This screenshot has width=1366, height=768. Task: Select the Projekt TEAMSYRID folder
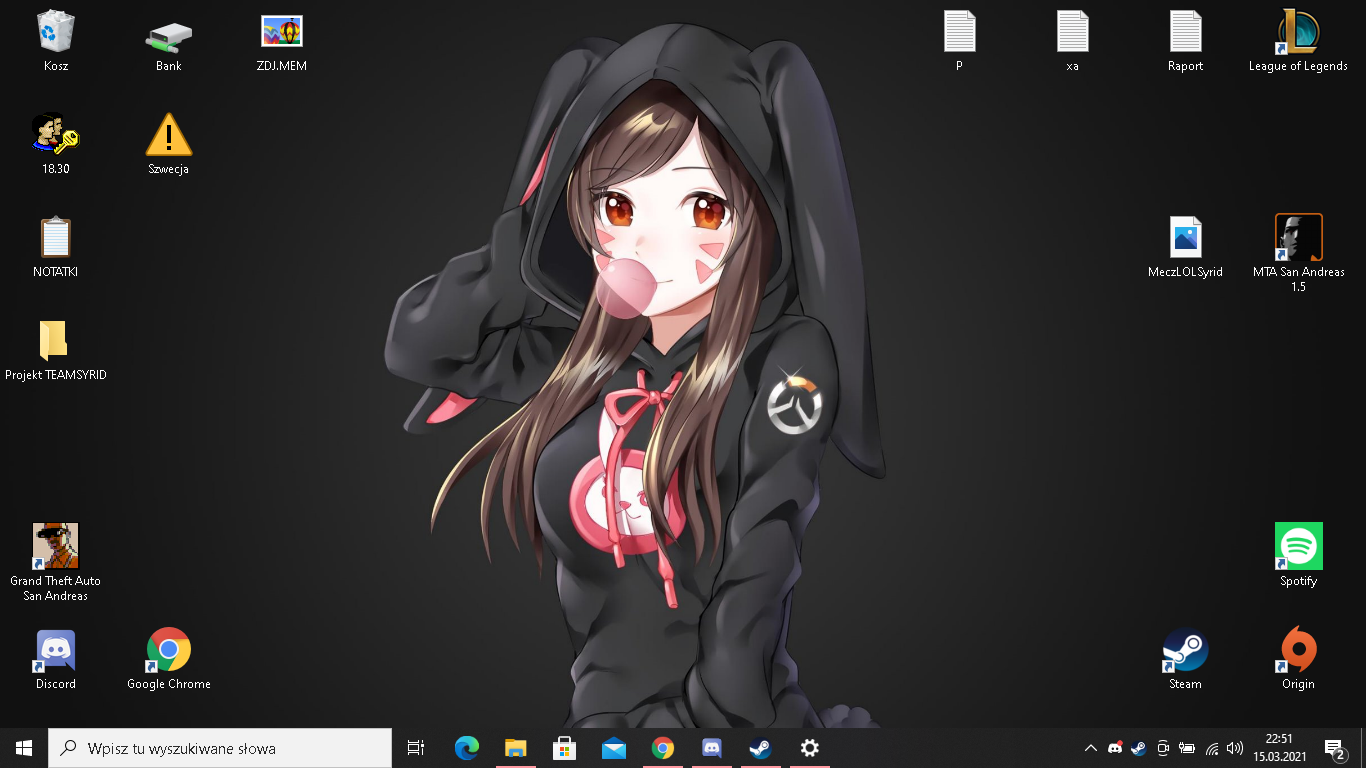coord(56,350)
